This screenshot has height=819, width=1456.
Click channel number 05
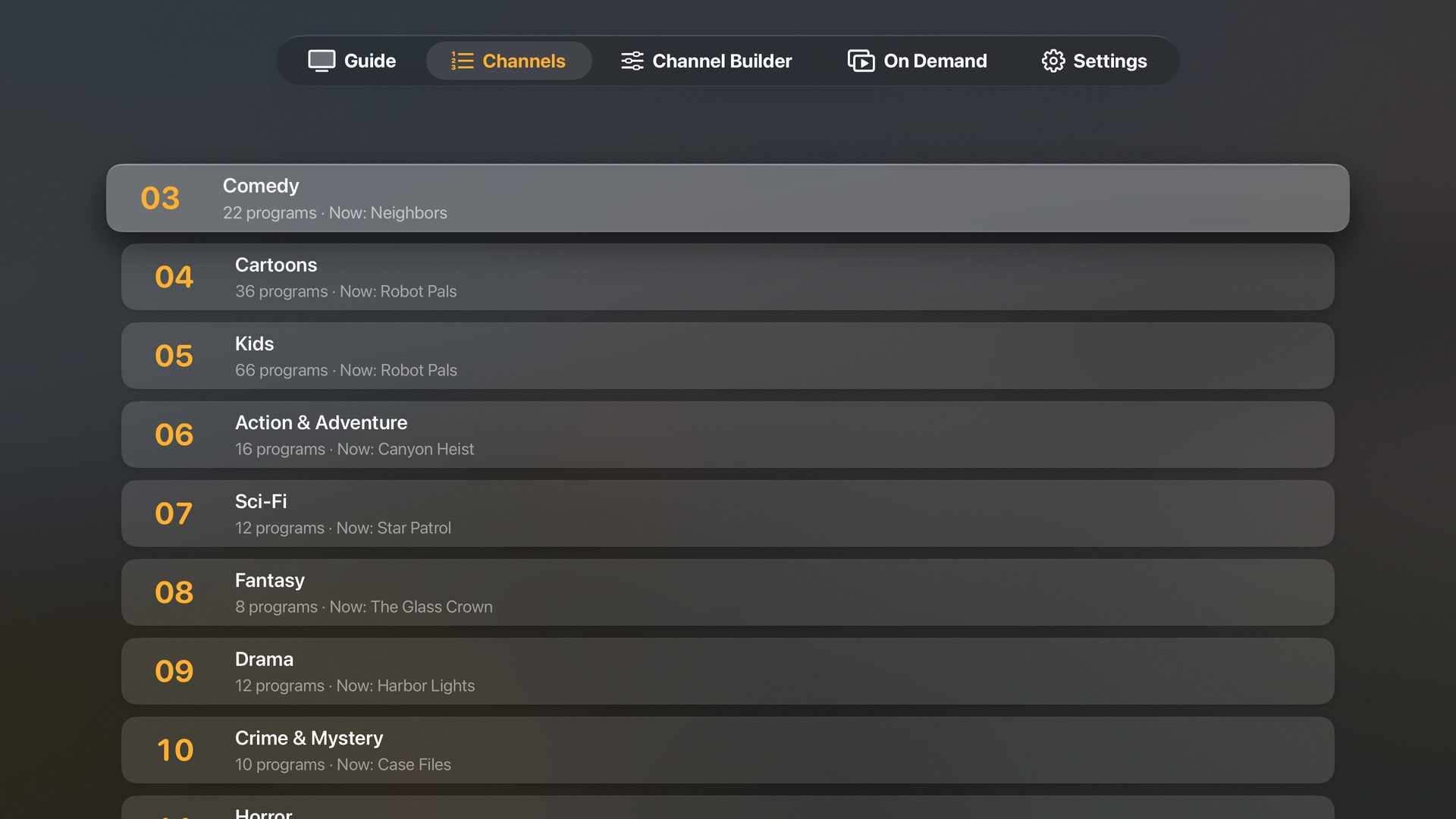pyautogui.click(x=174, y=356)
